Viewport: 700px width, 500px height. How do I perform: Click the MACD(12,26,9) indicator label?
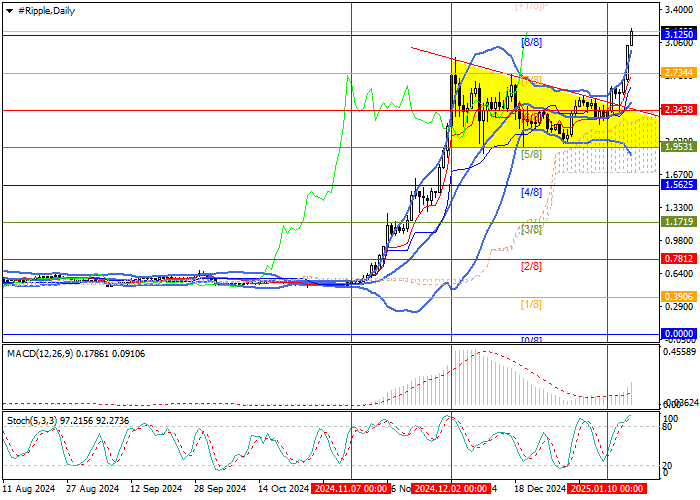point(40,351)
